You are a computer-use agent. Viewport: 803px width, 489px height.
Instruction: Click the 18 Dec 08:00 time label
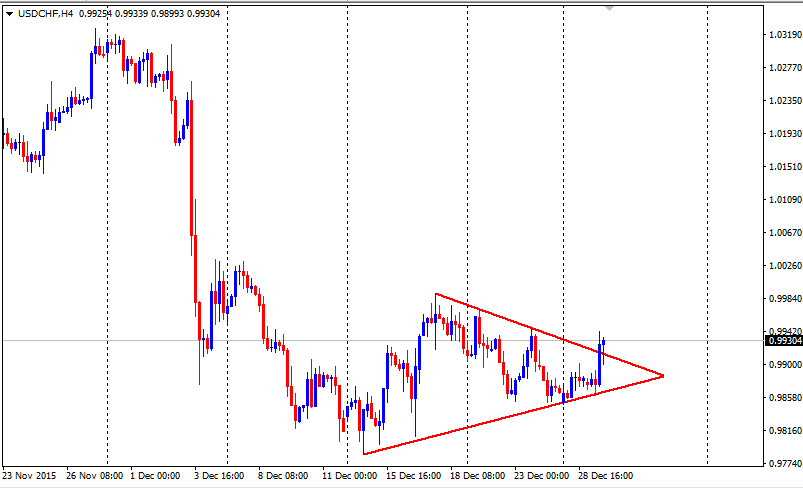pyautogui.click(x=478, y=476)
